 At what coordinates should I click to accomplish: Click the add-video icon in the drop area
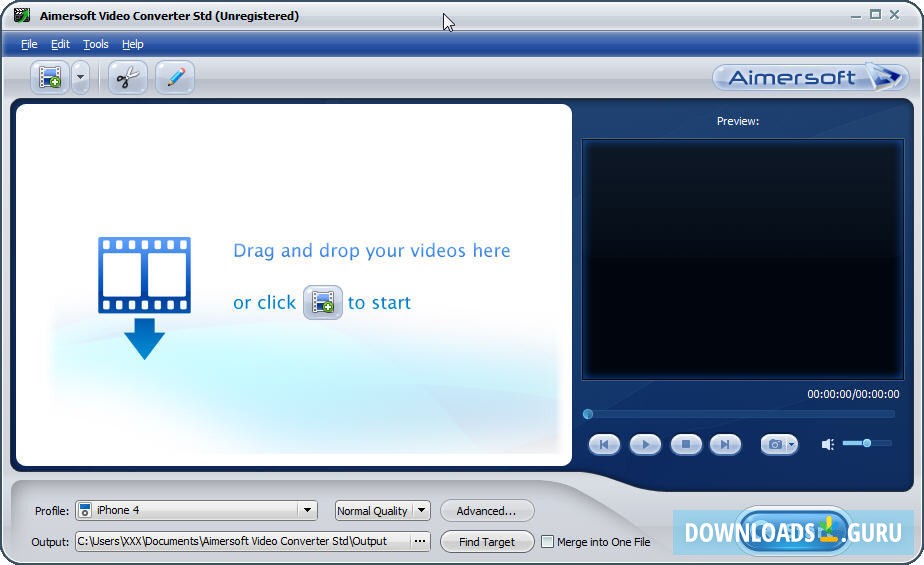tap(322, 302)
